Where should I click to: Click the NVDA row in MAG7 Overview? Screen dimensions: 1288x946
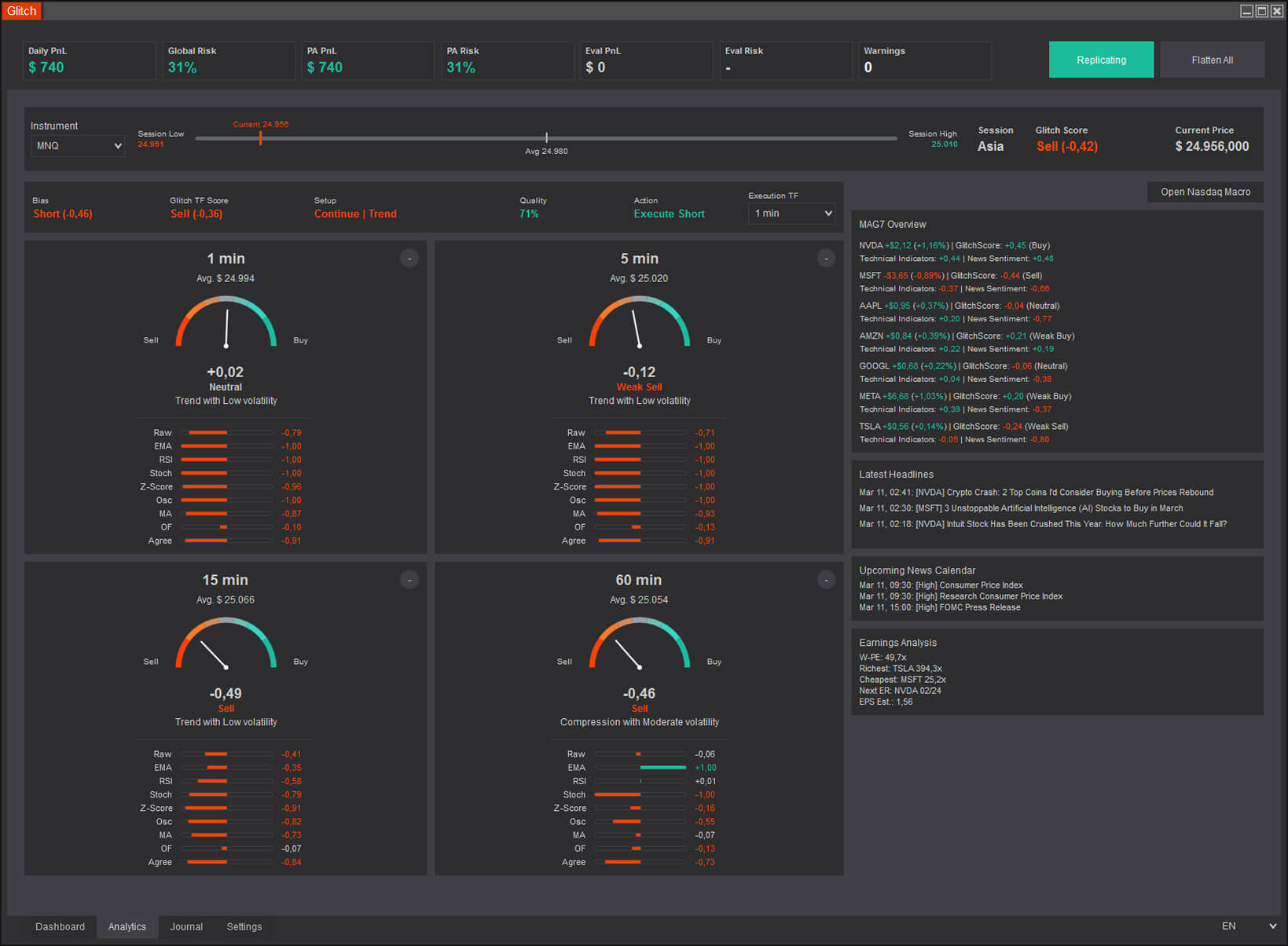tap(954, 246)
